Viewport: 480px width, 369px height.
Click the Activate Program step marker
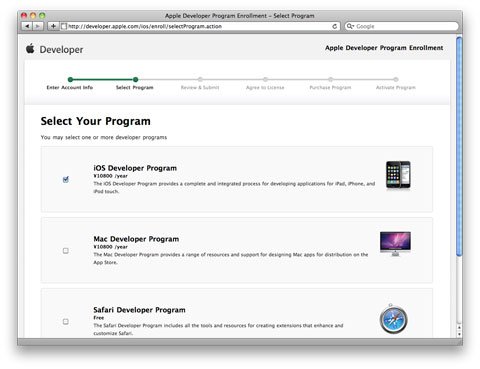pyautogui.click(x=396, y=79)
